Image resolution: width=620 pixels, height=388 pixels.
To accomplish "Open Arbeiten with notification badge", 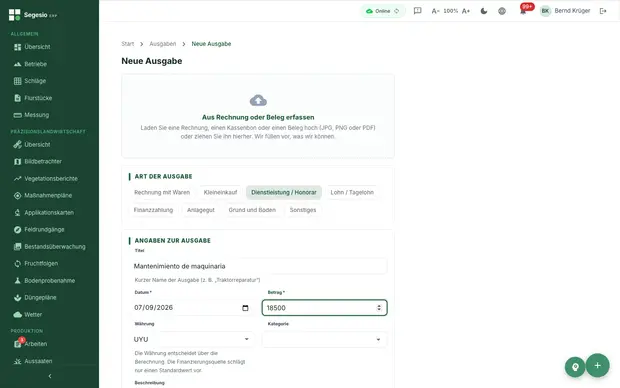I will (36, 344).
